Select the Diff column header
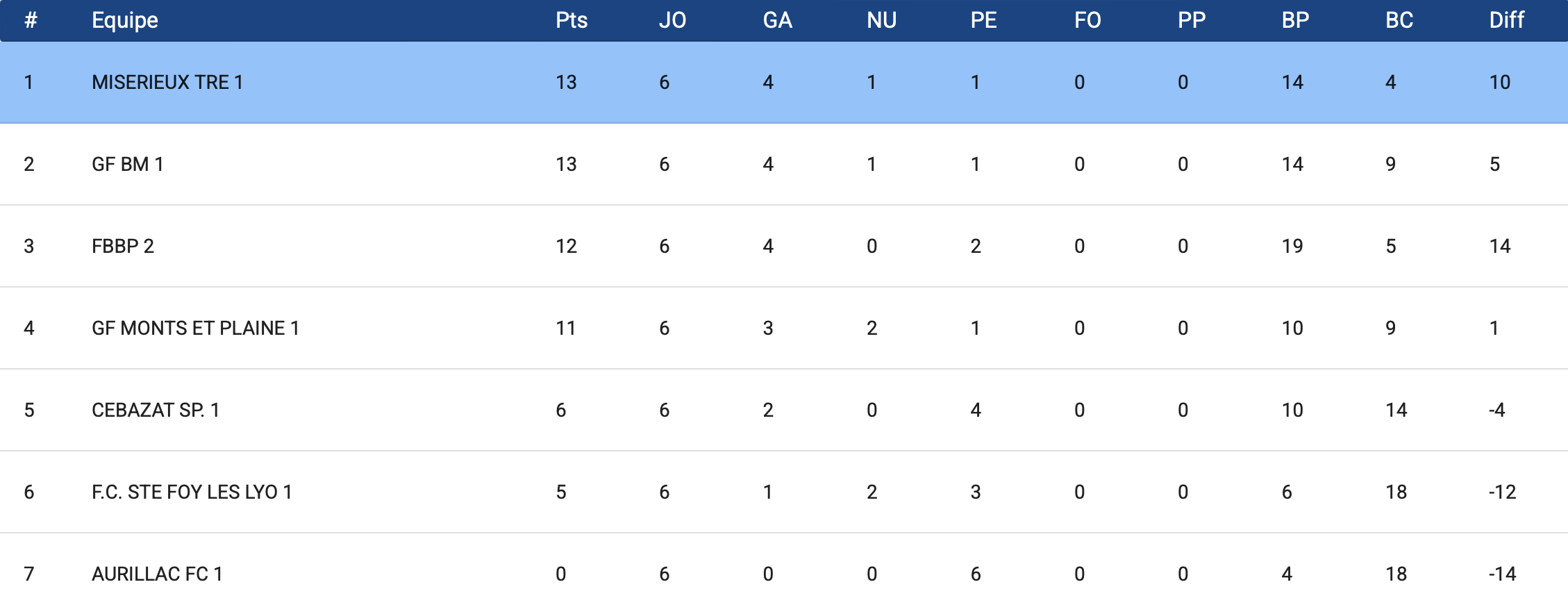Viewport: 1568px width, 614px height. coord(1506,20)
